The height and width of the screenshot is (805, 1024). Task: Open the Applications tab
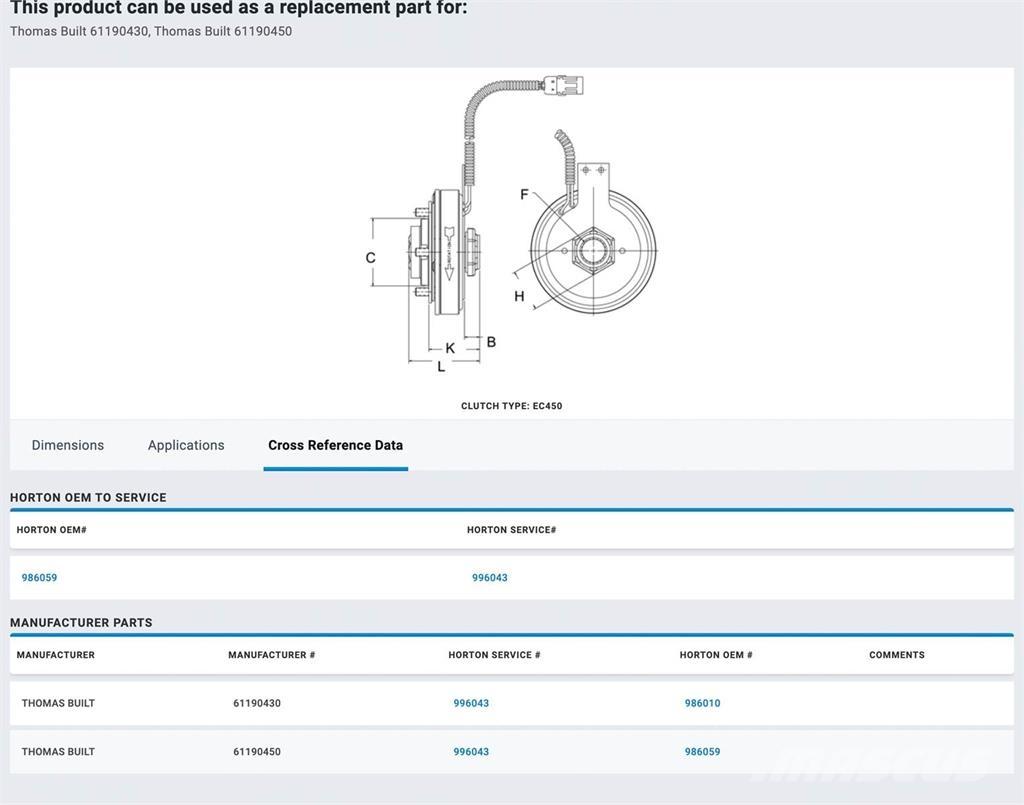point(186,445)
